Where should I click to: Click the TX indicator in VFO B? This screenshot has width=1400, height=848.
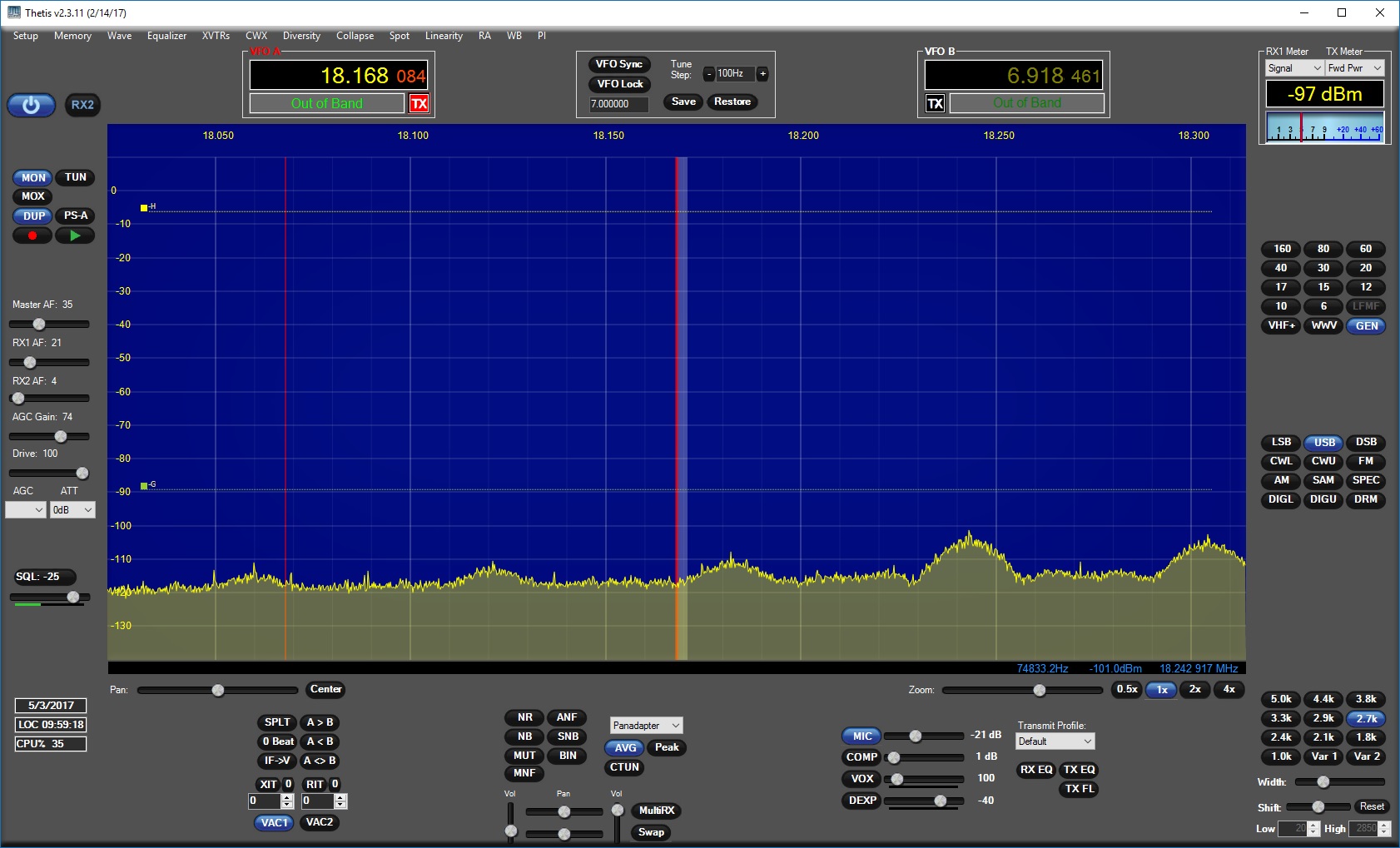(936, 103)
